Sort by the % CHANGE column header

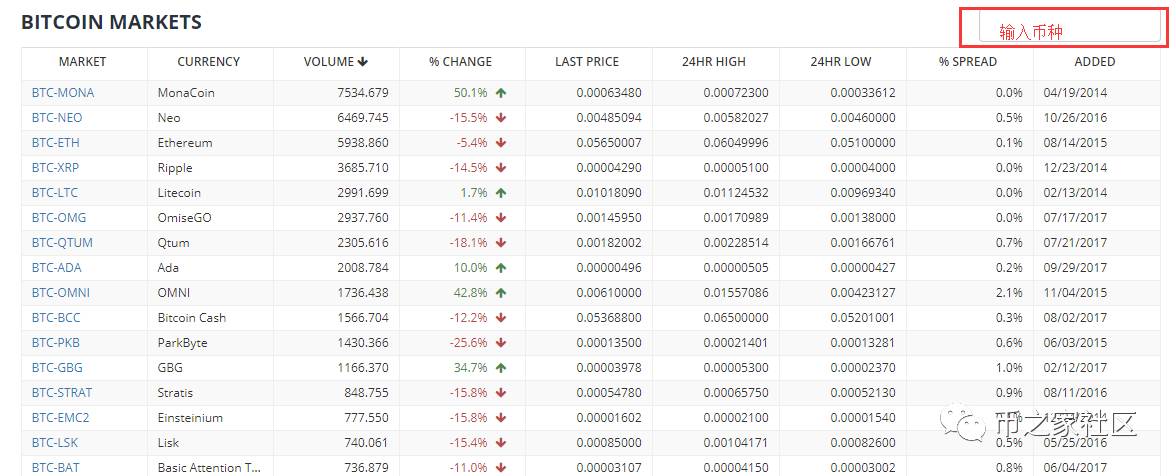460,61
